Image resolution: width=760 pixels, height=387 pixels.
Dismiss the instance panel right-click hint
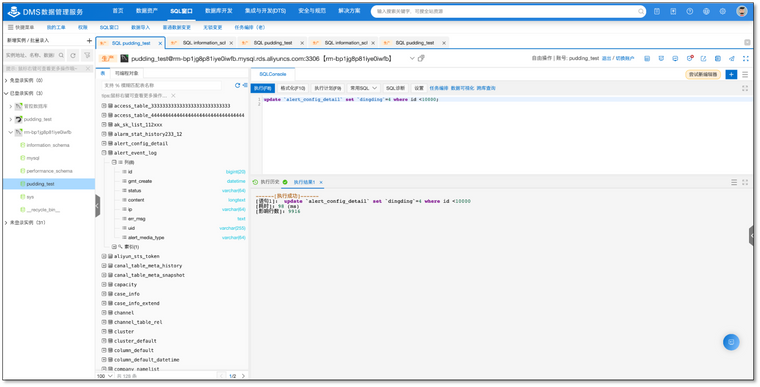88,68
